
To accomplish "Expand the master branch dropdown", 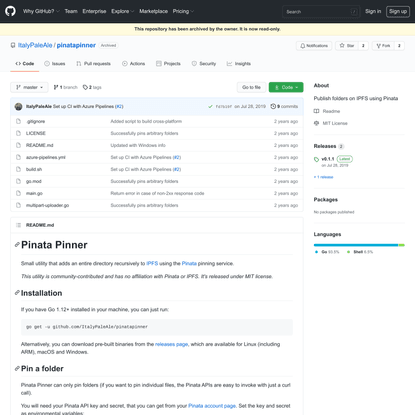I will click(29, 87).
